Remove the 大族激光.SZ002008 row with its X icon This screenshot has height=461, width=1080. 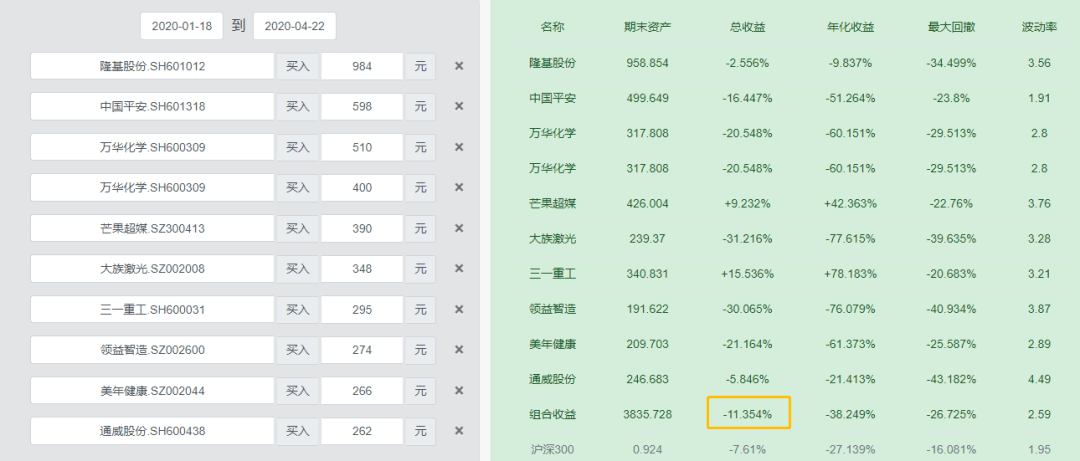[x=459, y=269]
